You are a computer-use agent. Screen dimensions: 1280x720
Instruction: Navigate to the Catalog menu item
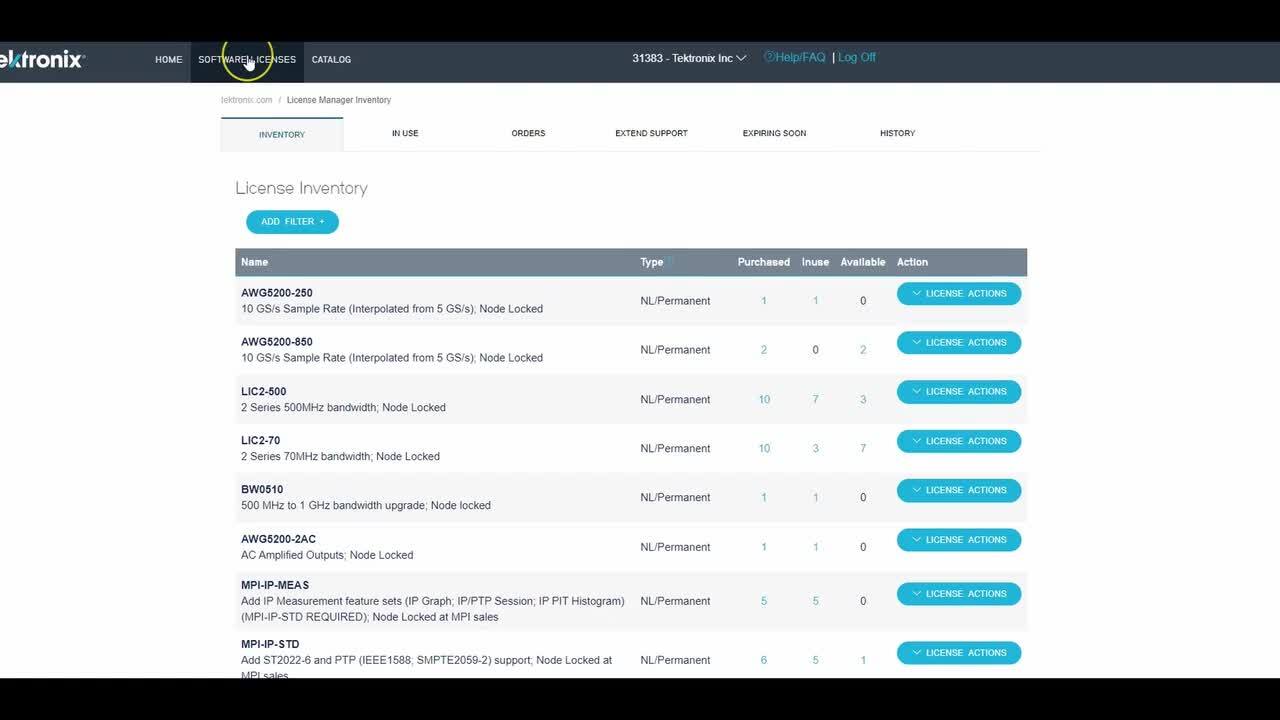331,59
